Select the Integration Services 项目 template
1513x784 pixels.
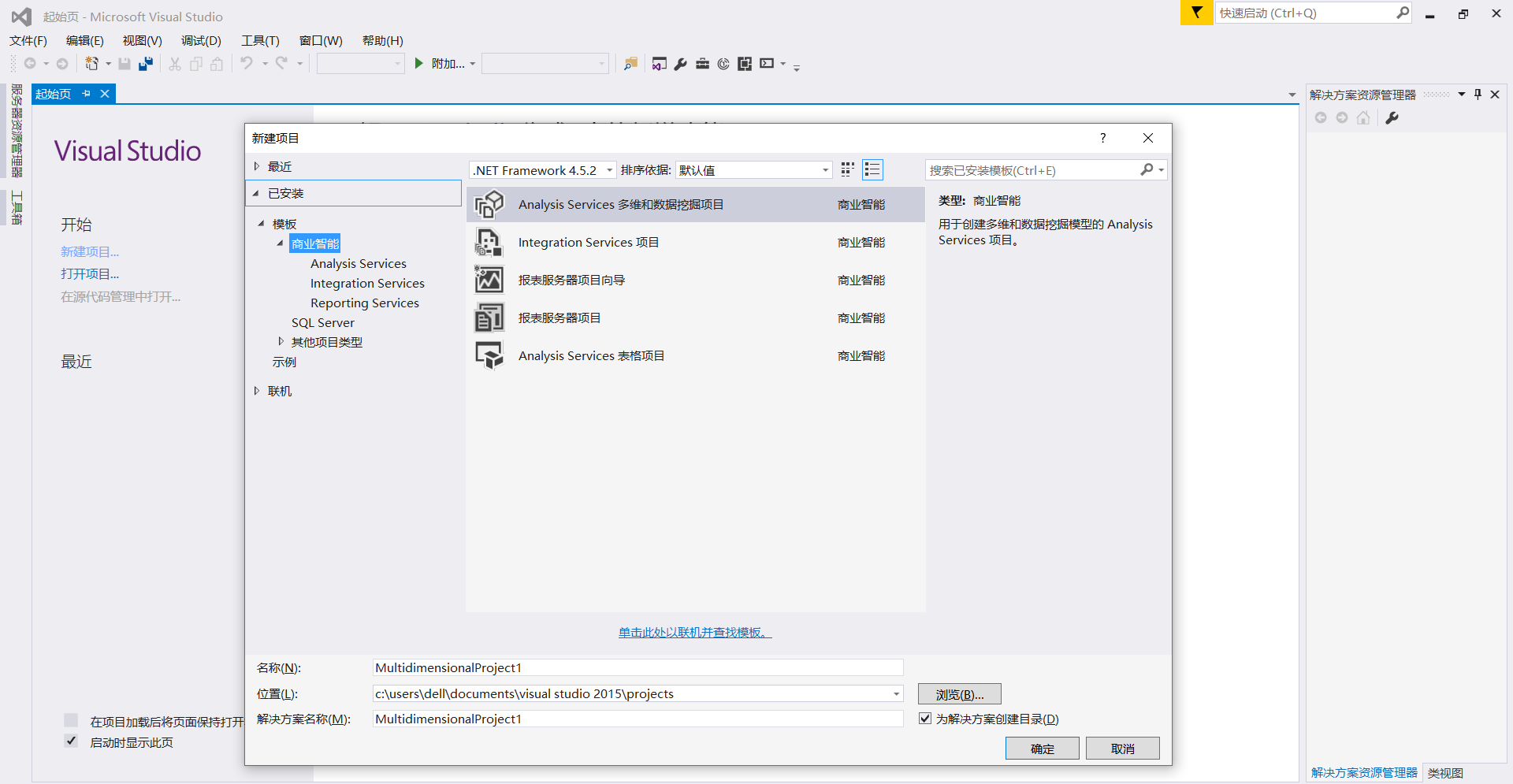pos(588,242)
